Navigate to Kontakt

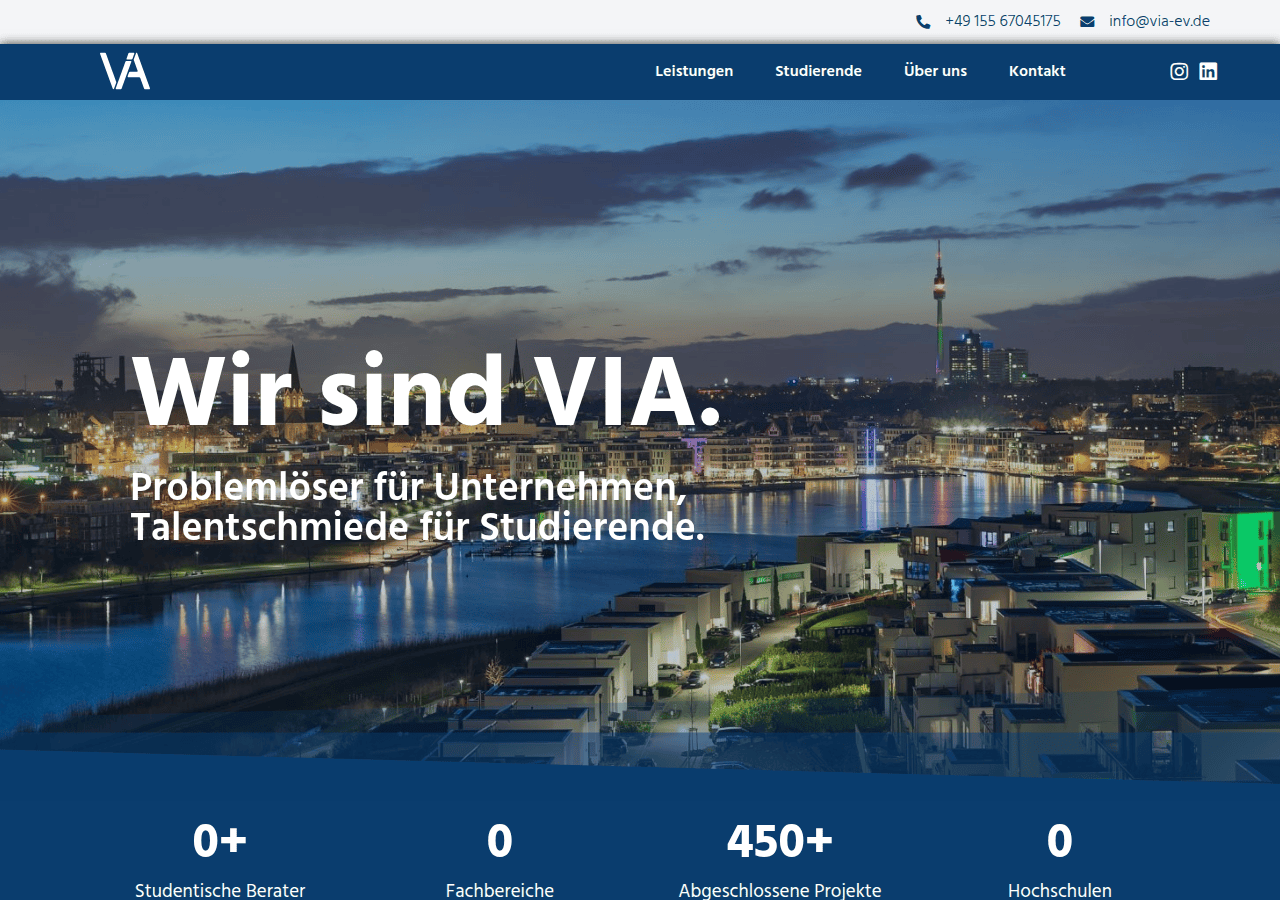(x=1037, y=71)
